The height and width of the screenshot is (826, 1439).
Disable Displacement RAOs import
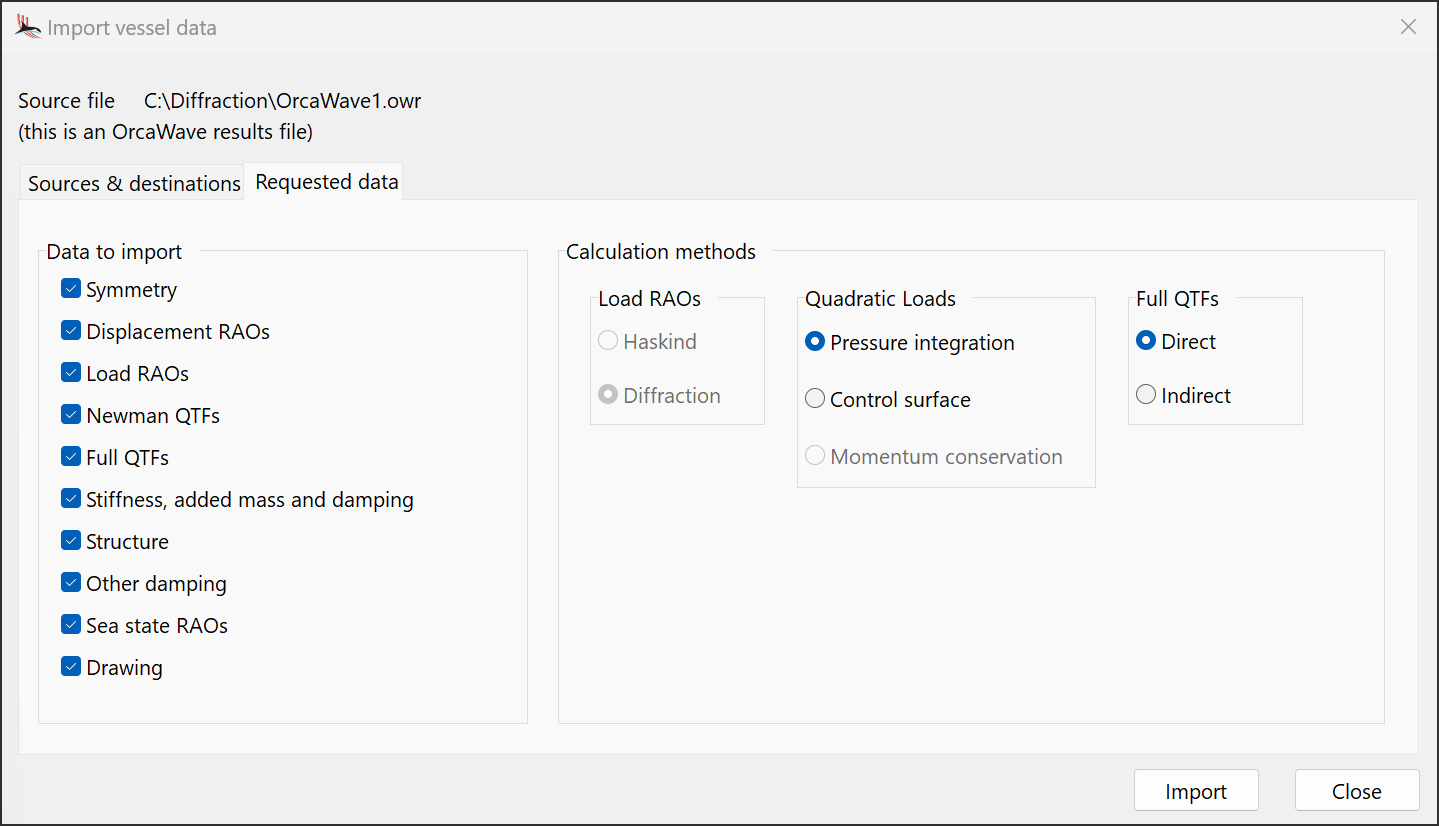(71, 331)
